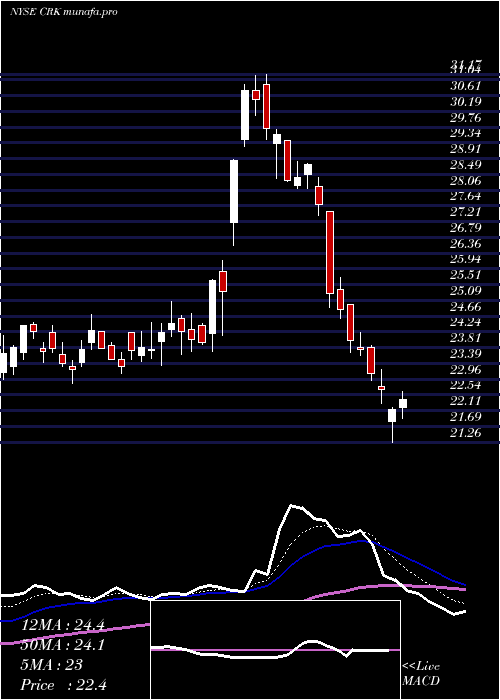
Task: Click the 24.66 price axis label
Action: point(466,307)
